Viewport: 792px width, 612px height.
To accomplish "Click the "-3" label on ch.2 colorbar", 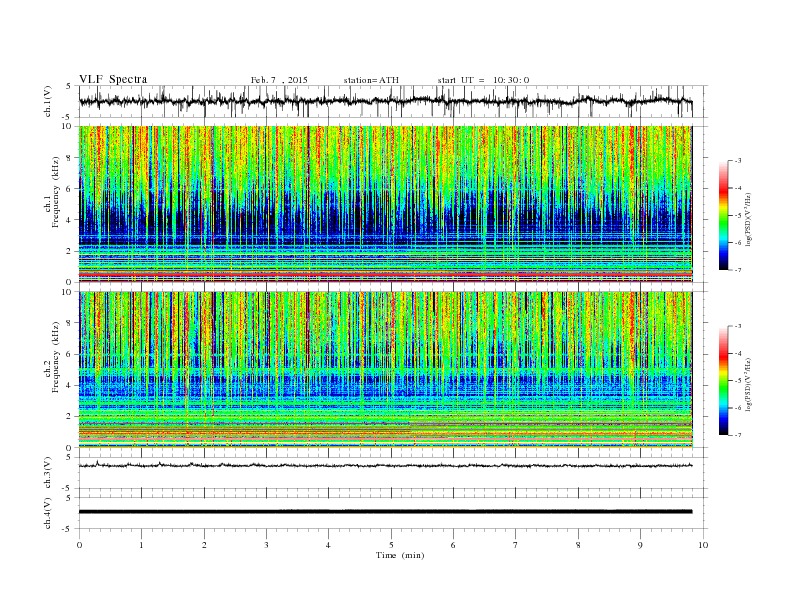I will click(x=738, y=326).
